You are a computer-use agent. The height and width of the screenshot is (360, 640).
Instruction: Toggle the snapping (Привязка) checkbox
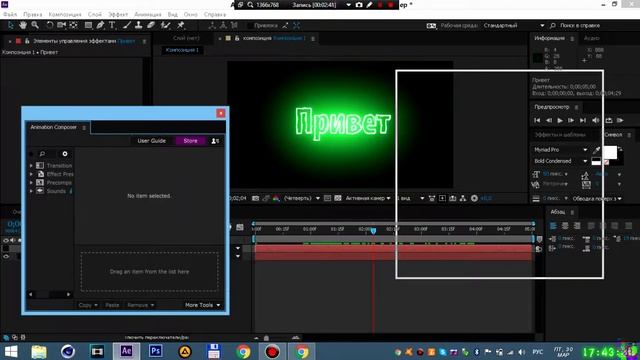[250, 25]
